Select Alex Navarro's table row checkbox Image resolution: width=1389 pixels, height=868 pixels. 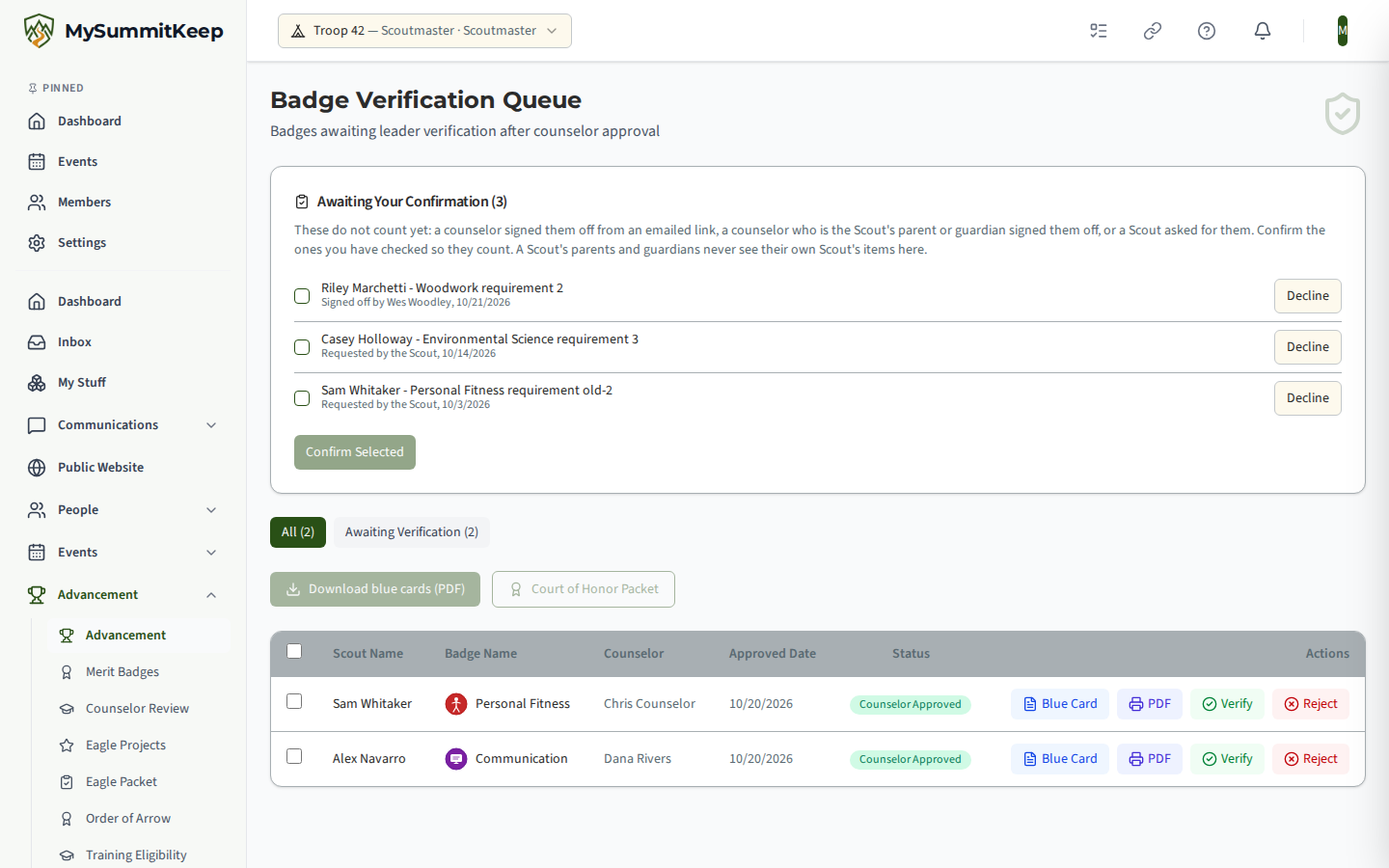[294, 756]
